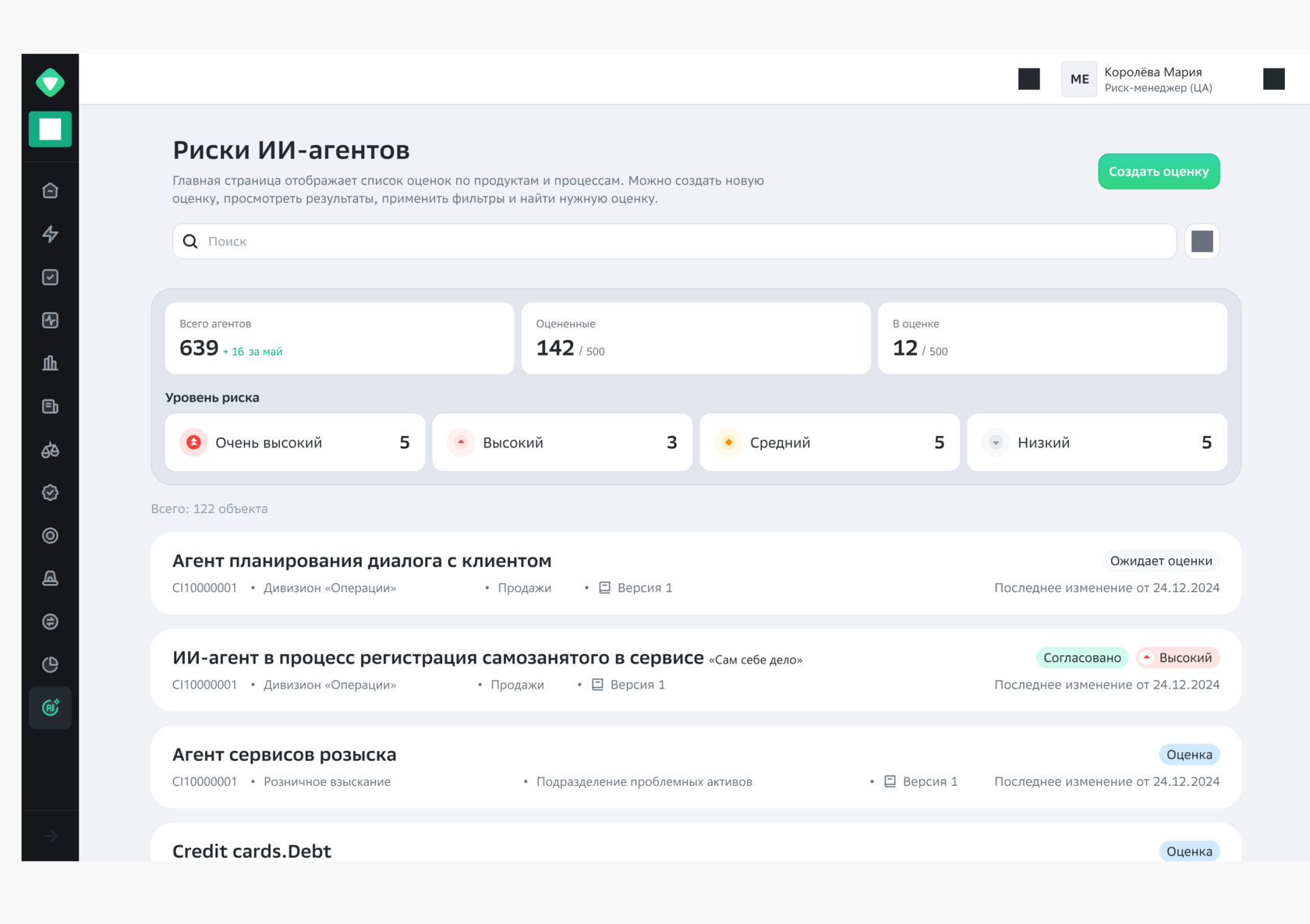Click Риск-менеджер (ЦА) role text
Screen dimensions: 1310x924
pos(1158,88)
